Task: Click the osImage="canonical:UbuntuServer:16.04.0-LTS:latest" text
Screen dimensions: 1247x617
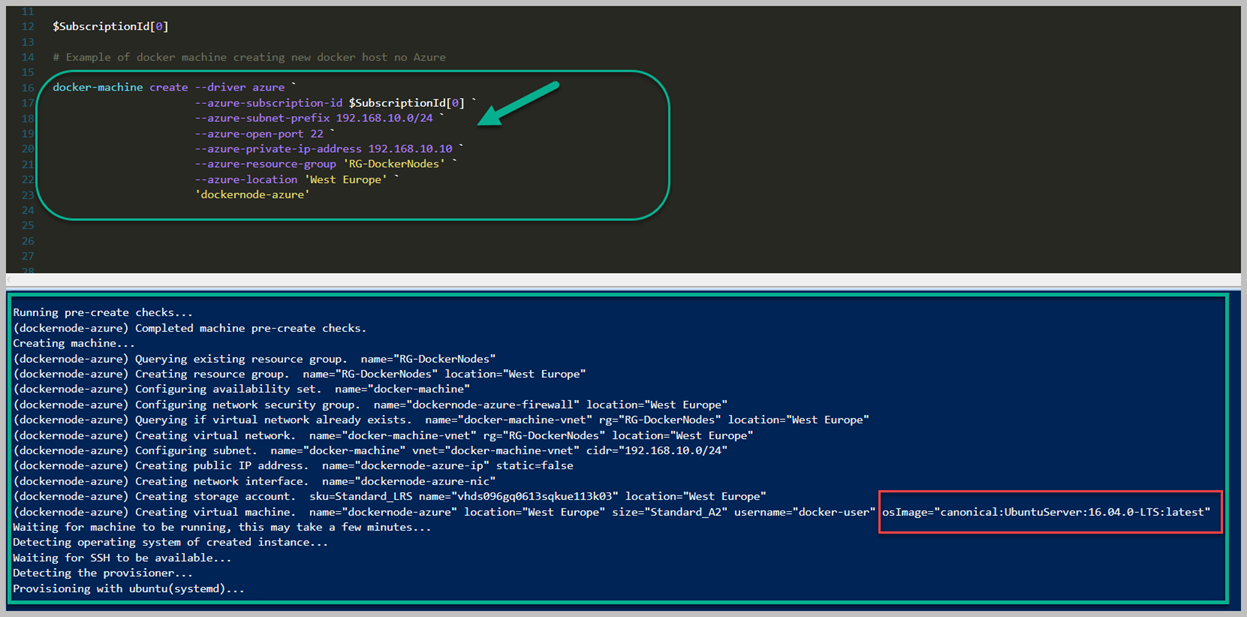Action: (1046, 512)
